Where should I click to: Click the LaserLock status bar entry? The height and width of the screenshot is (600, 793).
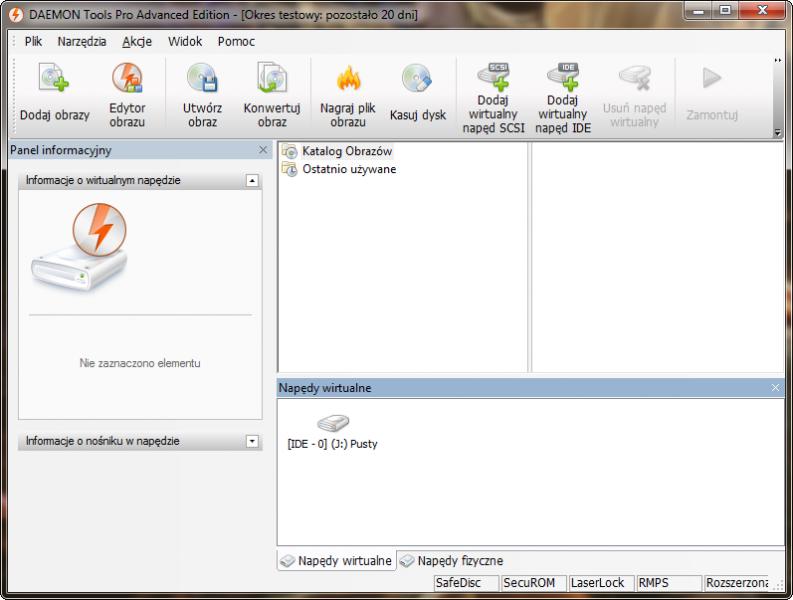[x=601, y=583]
